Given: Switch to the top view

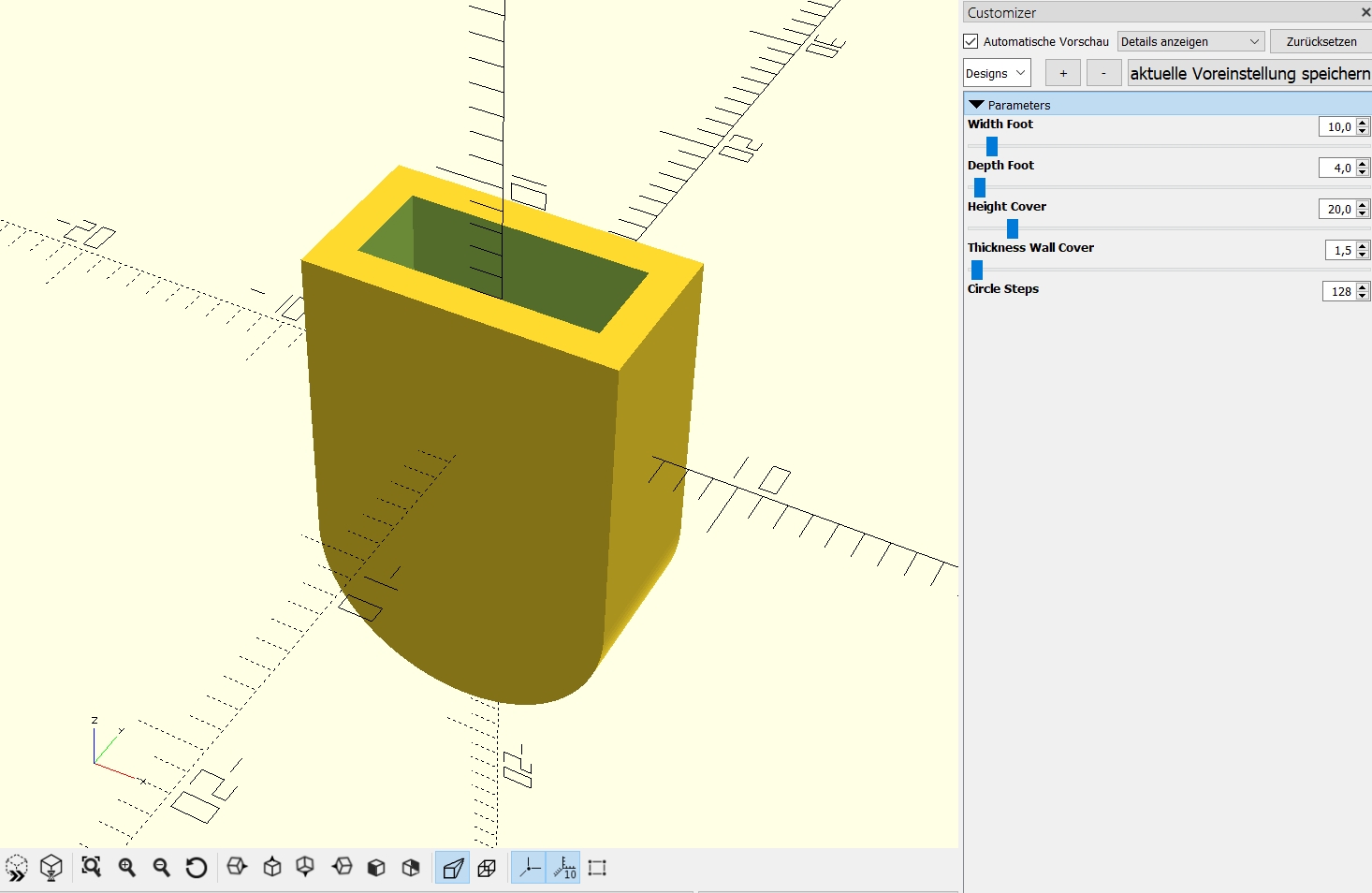Looking at the screenshot, I should [x=272, y=868].
